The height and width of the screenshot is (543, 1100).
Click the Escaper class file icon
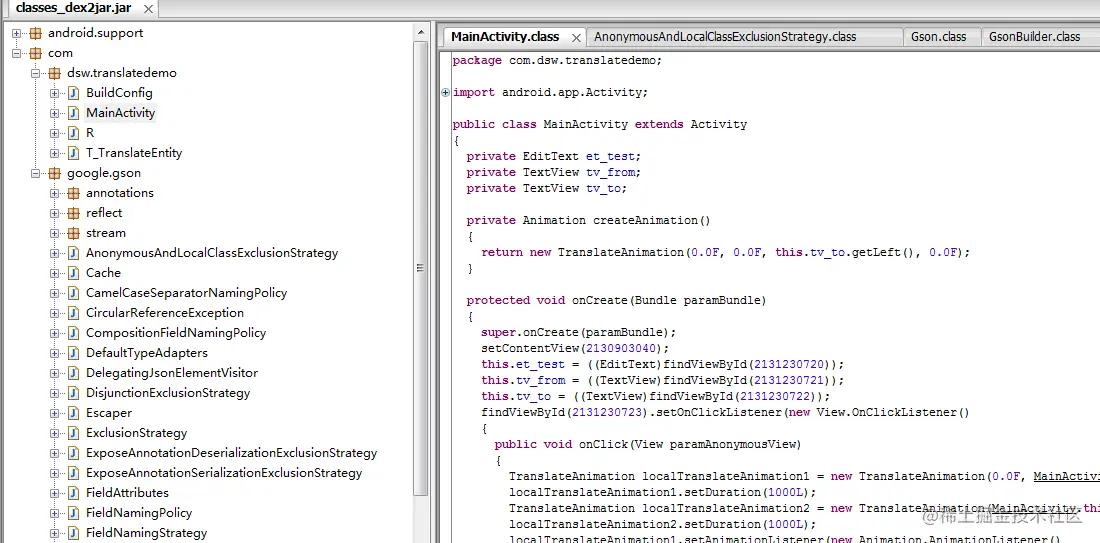coord(73,413)
